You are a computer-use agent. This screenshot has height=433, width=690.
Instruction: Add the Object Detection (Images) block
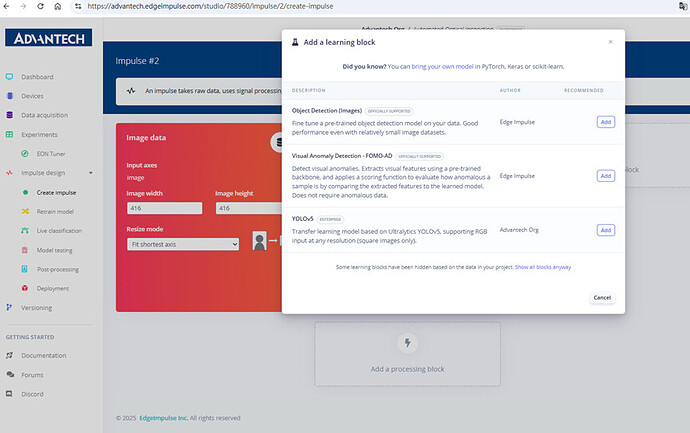pos(606,122)
